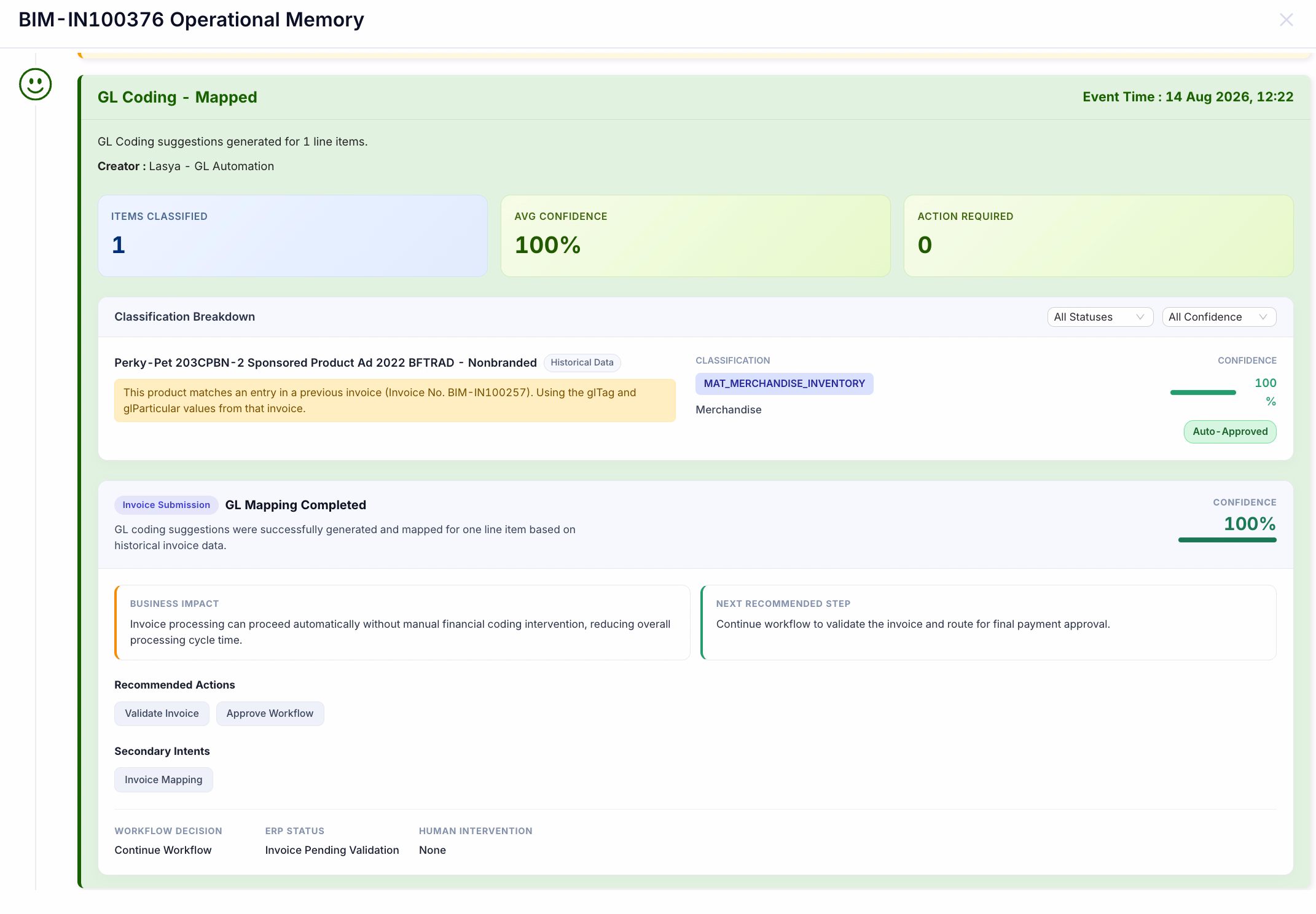Click the 'GL Coding - Mapped' heading
The height and width of the screenshot is (914, 1316).
tap(178, 97)
